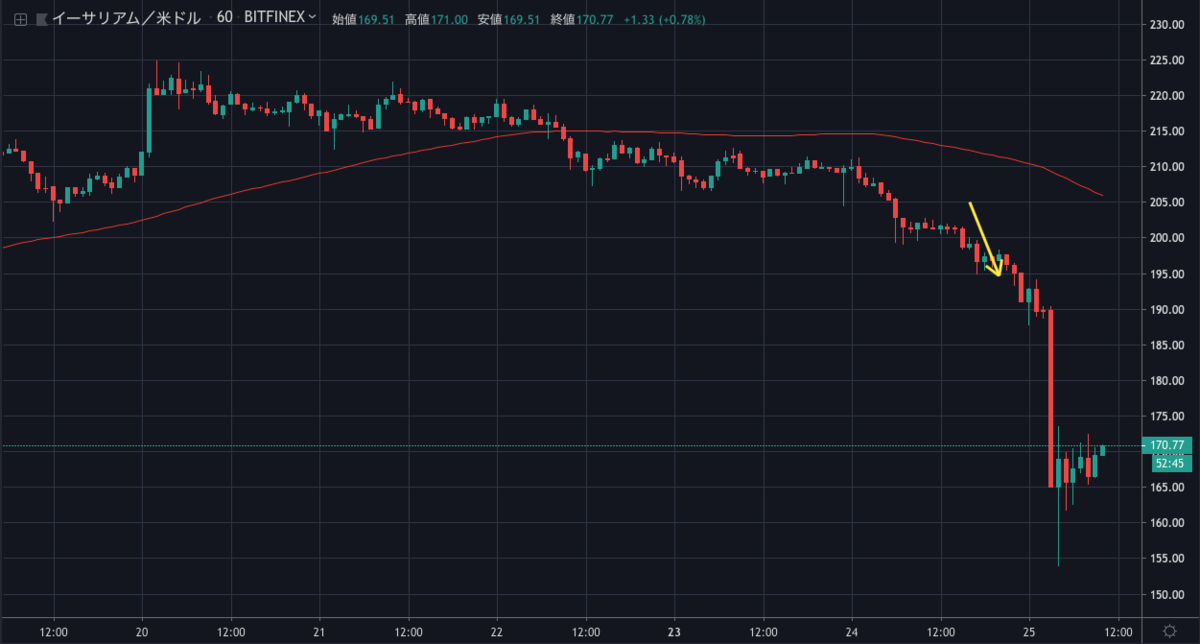
Task: Click the 24 date label on time axis
Action: tap(852, 632)
